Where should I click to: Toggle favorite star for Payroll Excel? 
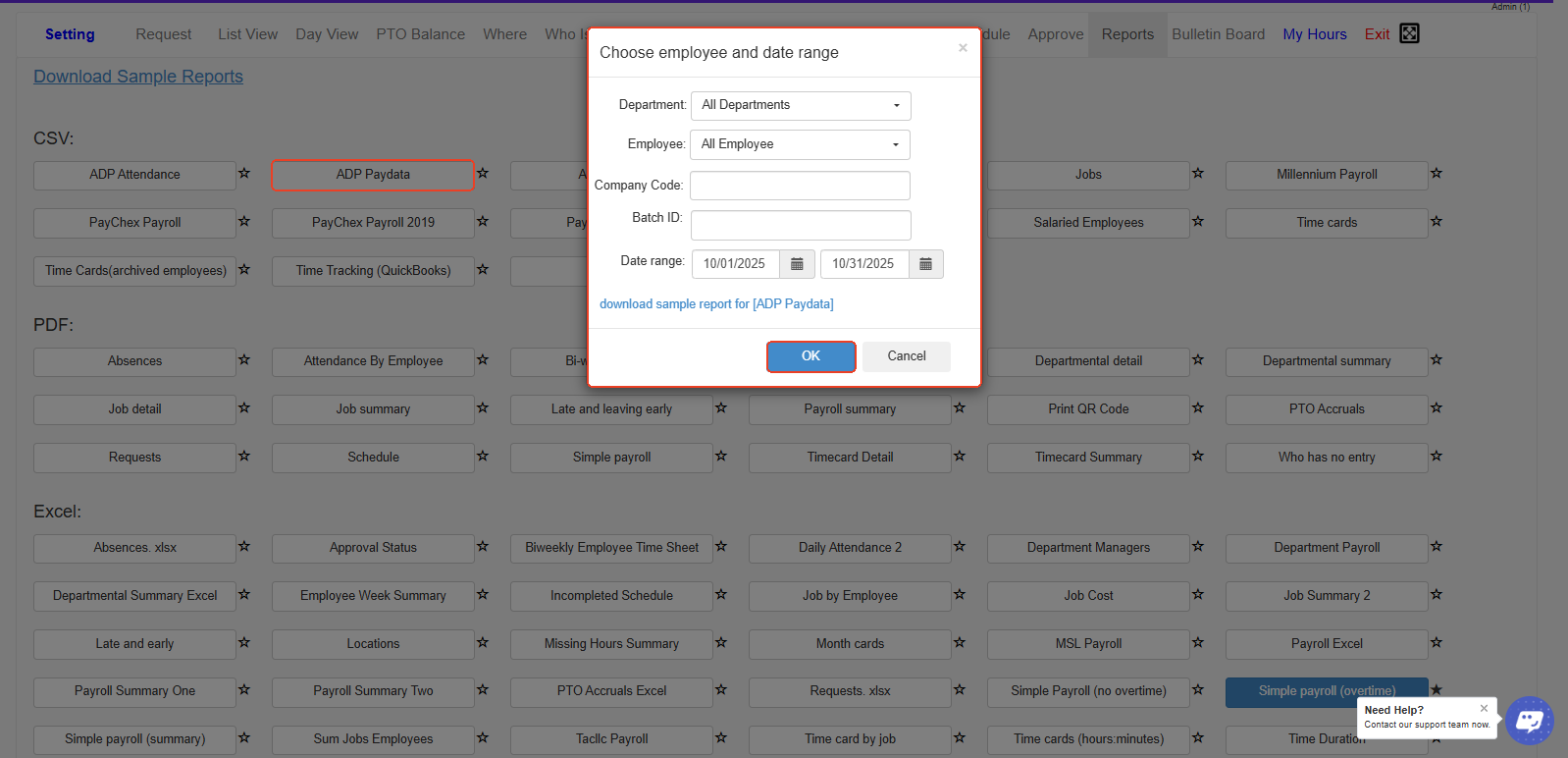pos(1437,643)
